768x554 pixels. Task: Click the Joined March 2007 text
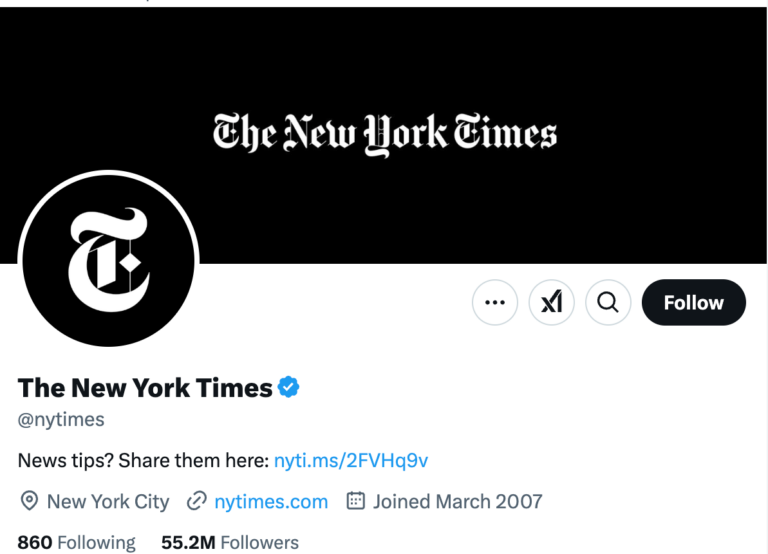click(457, 502)
